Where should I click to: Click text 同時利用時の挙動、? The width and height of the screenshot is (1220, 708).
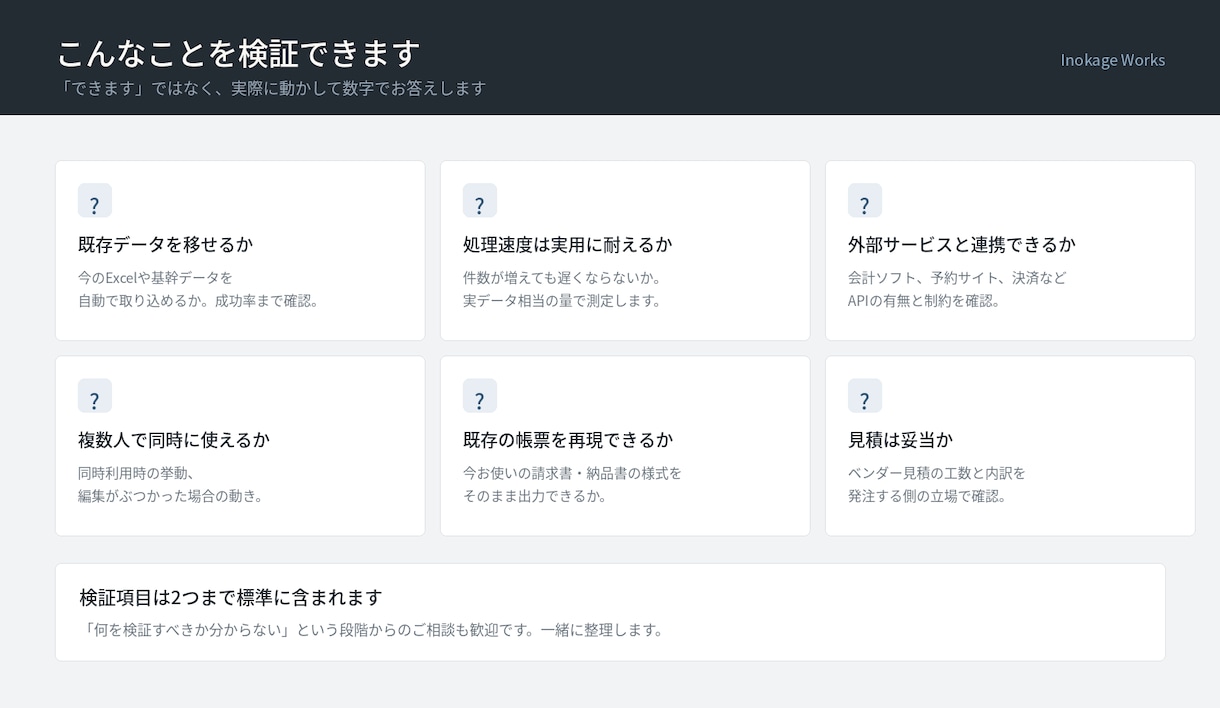(x=136, y=474)
